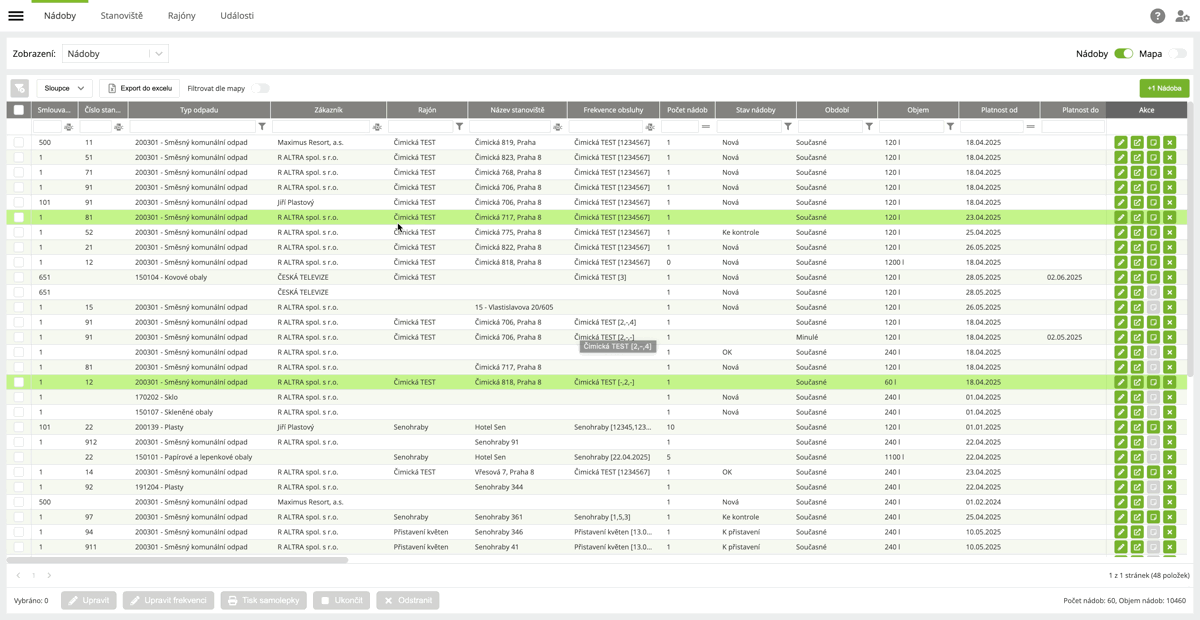Screen dimensions: 1200x620
Task: Open detail of the Čimická 822 row
Action: click(x=1137, y=247)
